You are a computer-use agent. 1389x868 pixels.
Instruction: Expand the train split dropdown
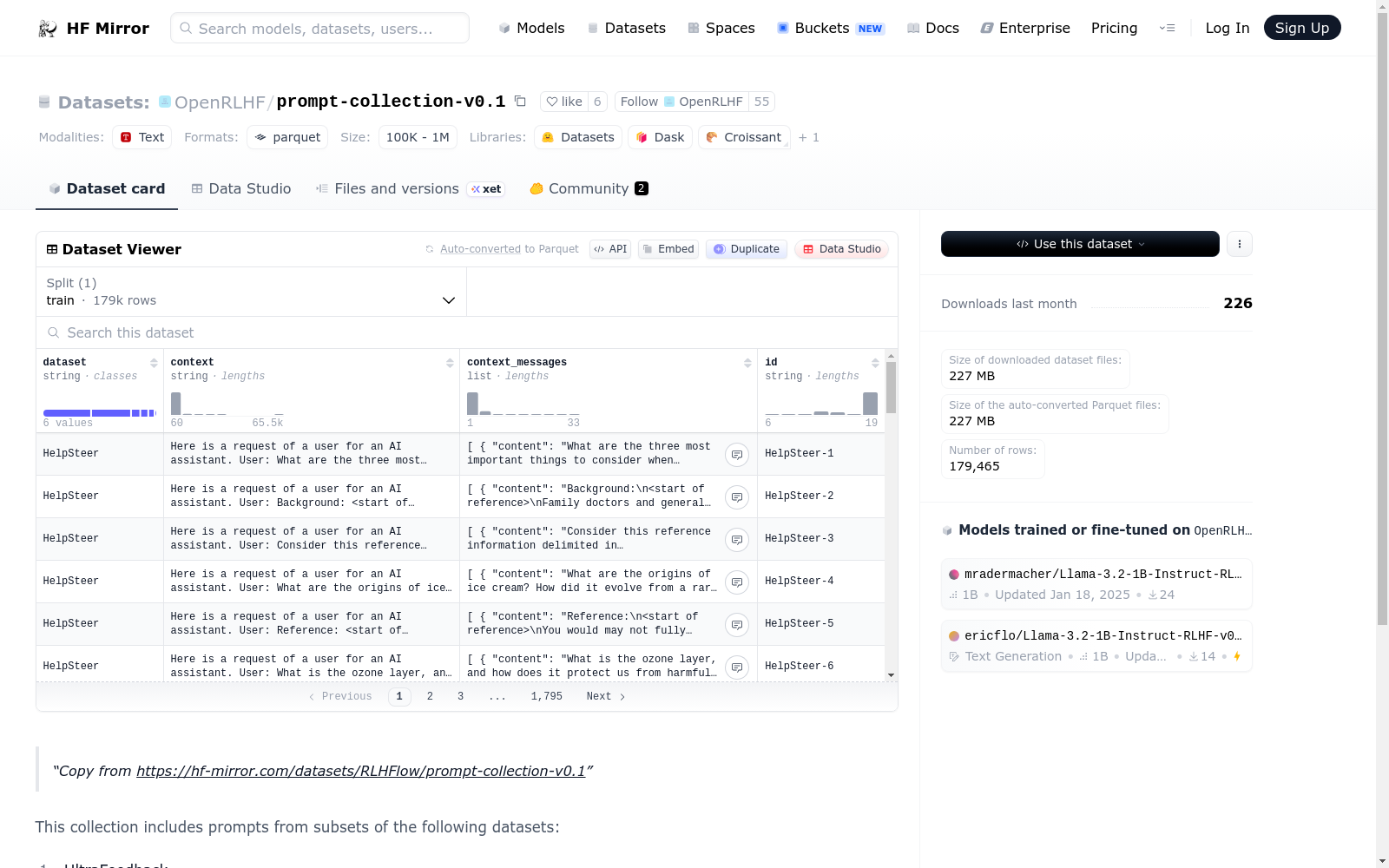click(251, 292)
